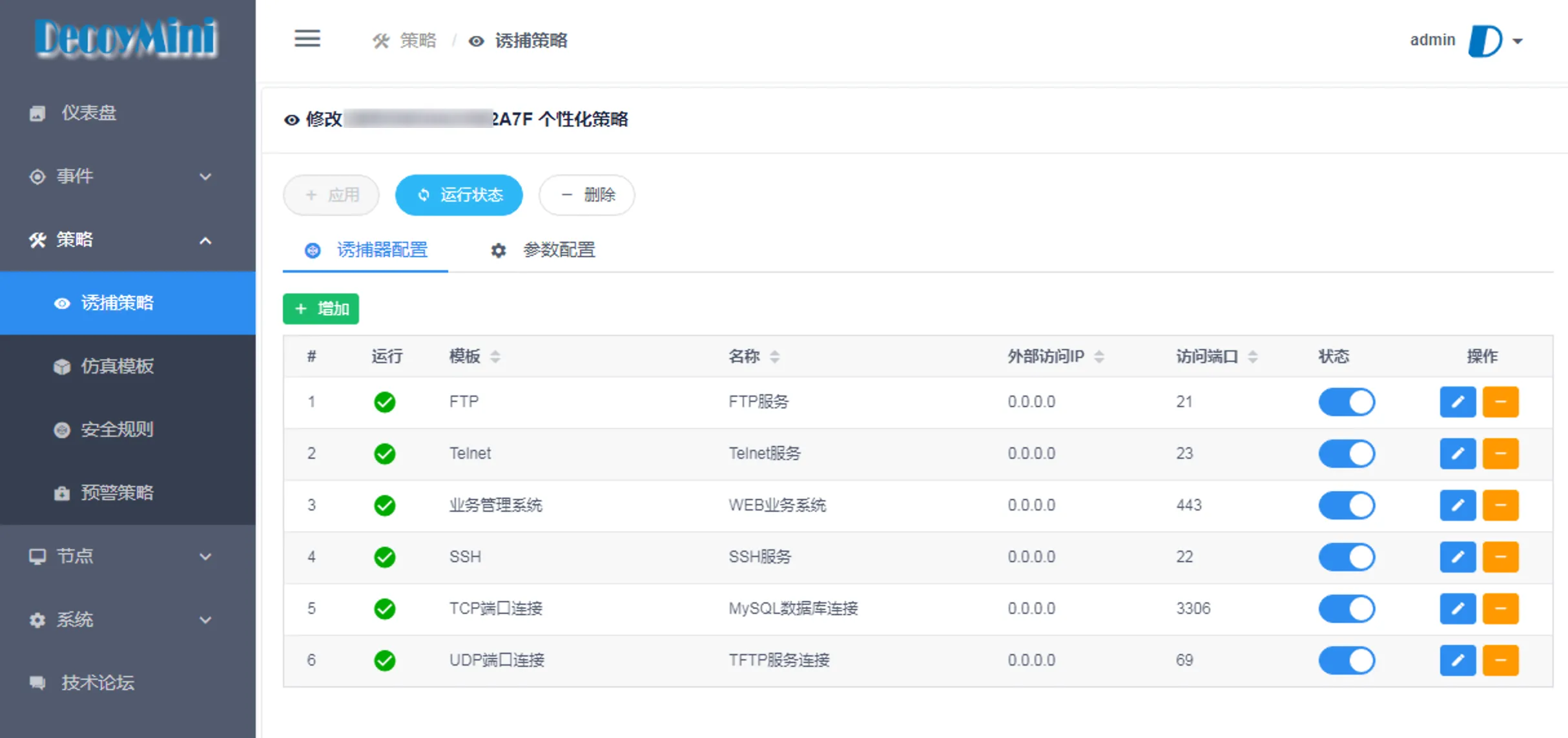Edit the SSH row with pencil icon
Image resolution: width=1568 pixels, height=738 pixels.
1458,557
